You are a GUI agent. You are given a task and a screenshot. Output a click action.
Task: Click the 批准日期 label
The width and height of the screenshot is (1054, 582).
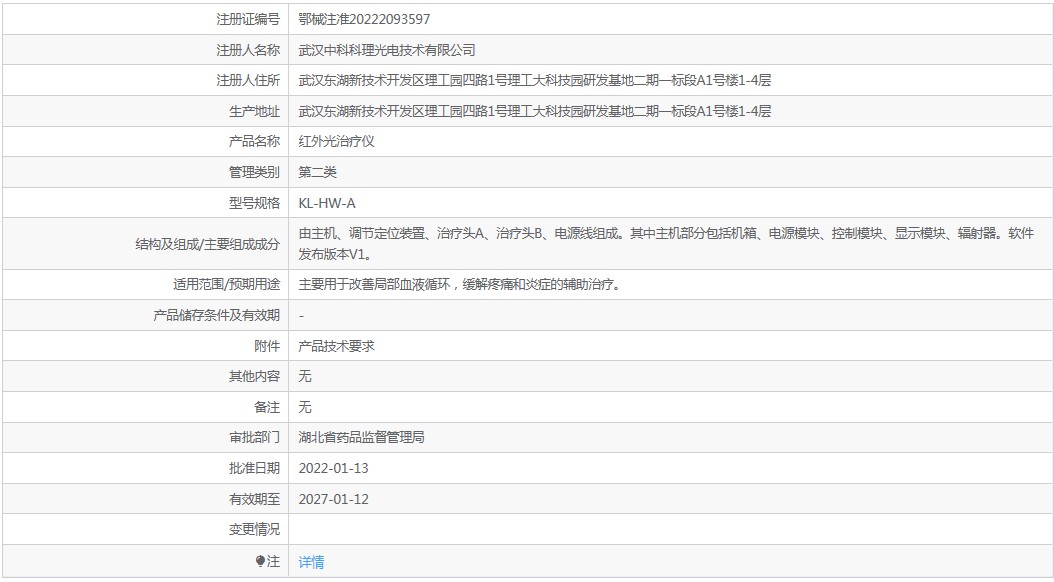tap(254, 468)
